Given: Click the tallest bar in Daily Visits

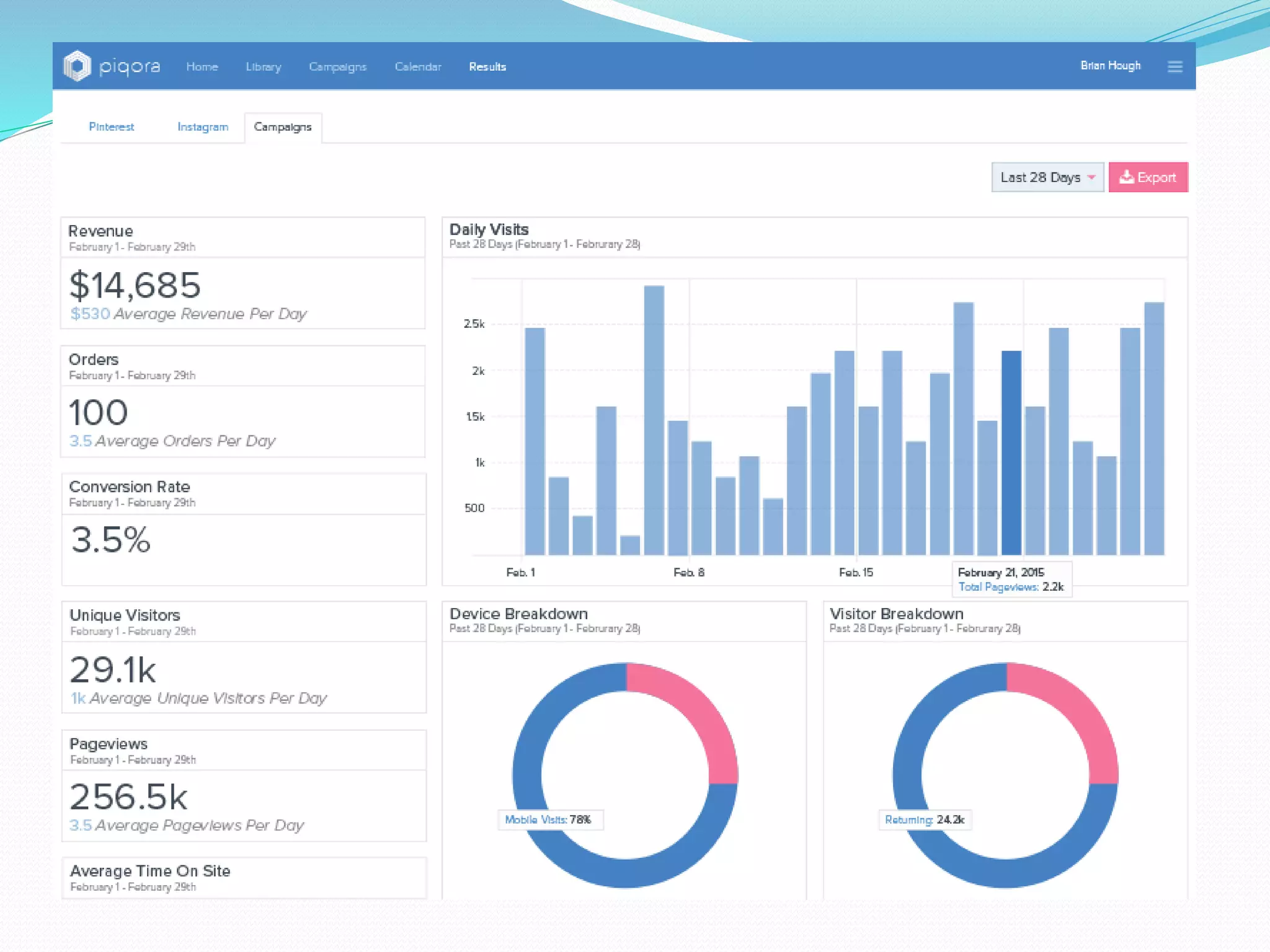Looking at the screenshot, I should [x=654, y=421].
